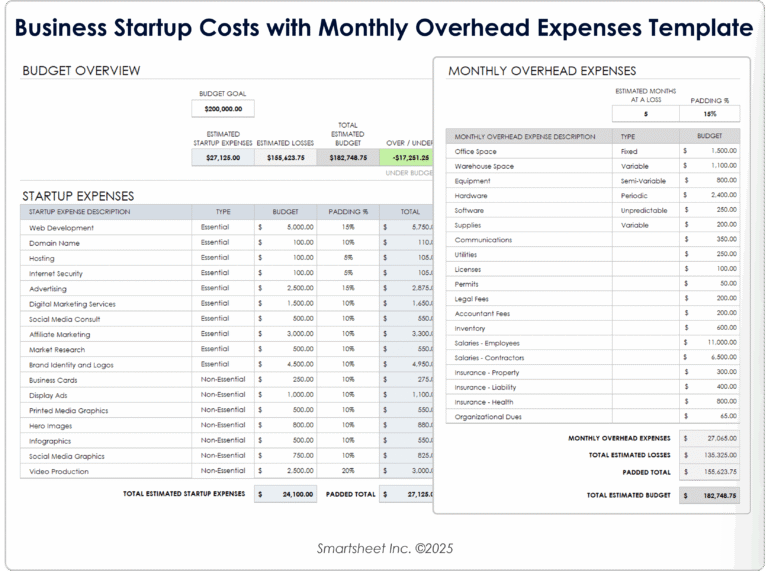The image size is (768, 571).
Task: Select the Fixed type cell for Office Space
Action: click(645, 151)
